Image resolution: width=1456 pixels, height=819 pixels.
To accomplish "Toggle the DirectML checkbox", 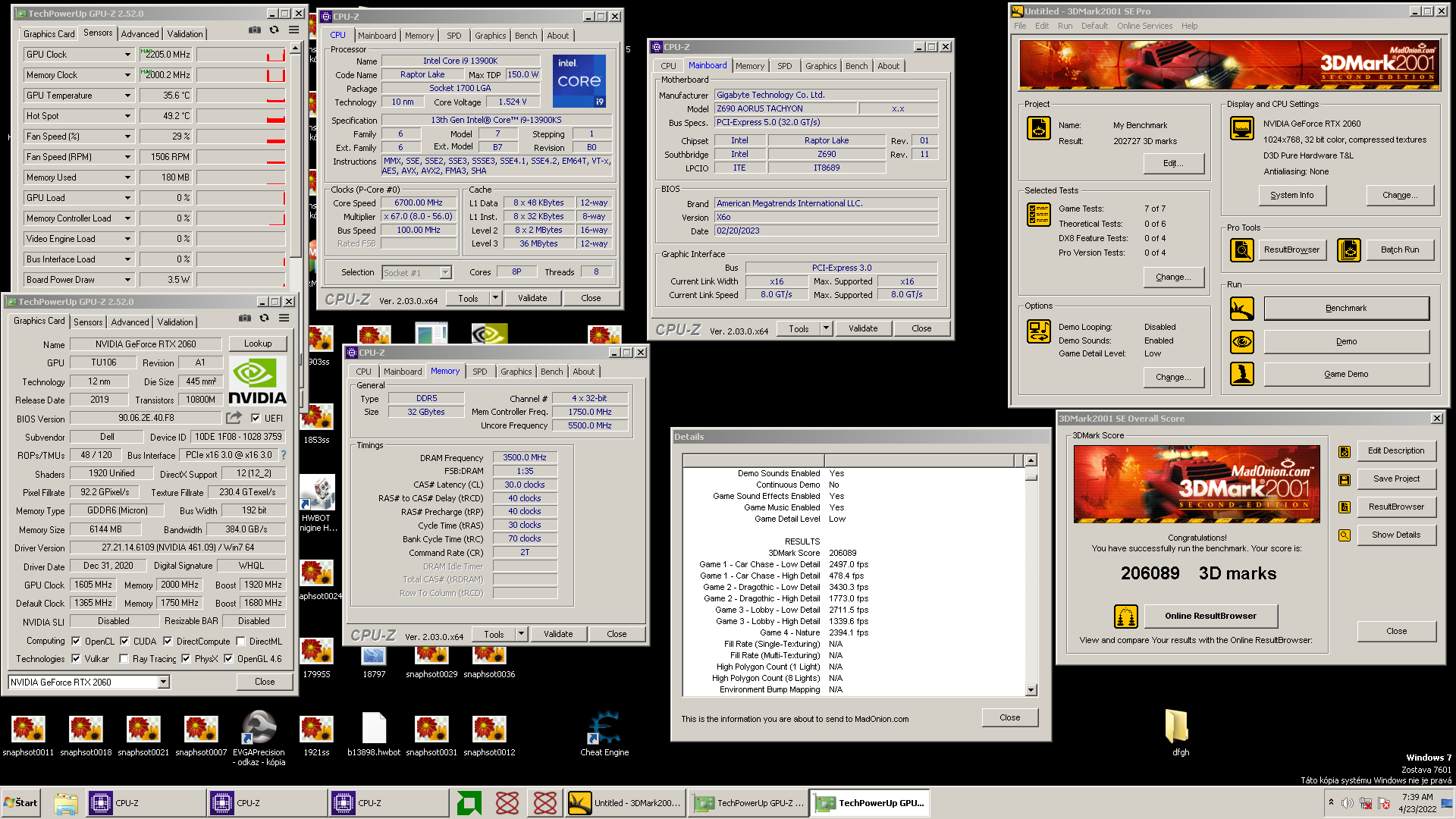I will coord(240,641).
